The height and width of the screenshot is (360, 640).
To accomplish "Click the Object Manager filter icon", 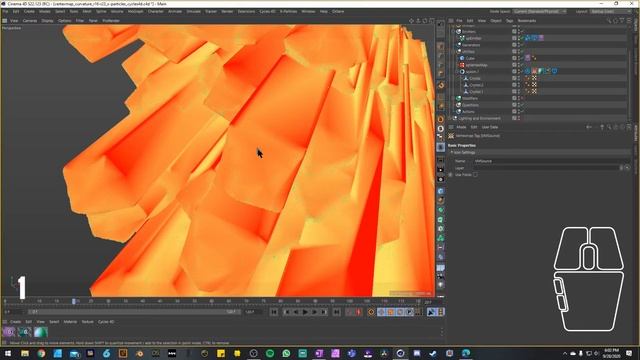I will coord(622,20).
